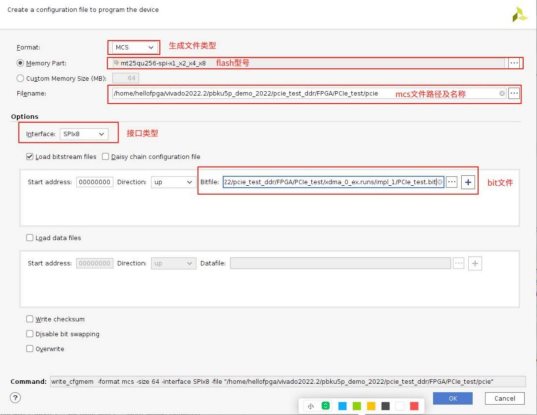Click the OK button

453,398
